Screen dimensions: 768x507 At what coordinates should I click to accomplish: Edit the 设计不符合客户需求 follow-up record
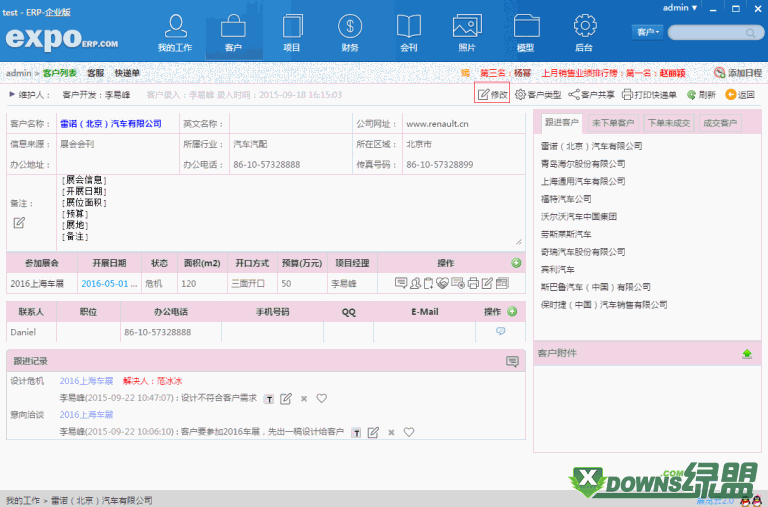tap(286, 399)
